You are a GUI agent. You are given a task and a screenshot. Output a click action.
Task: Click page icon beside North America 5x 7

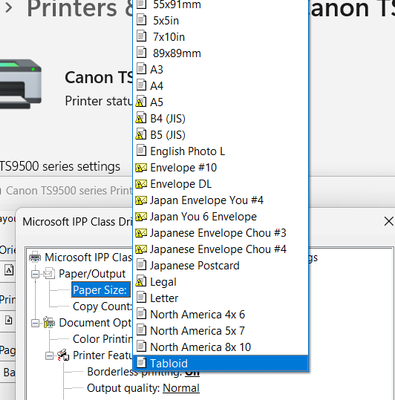pos(141,330)
